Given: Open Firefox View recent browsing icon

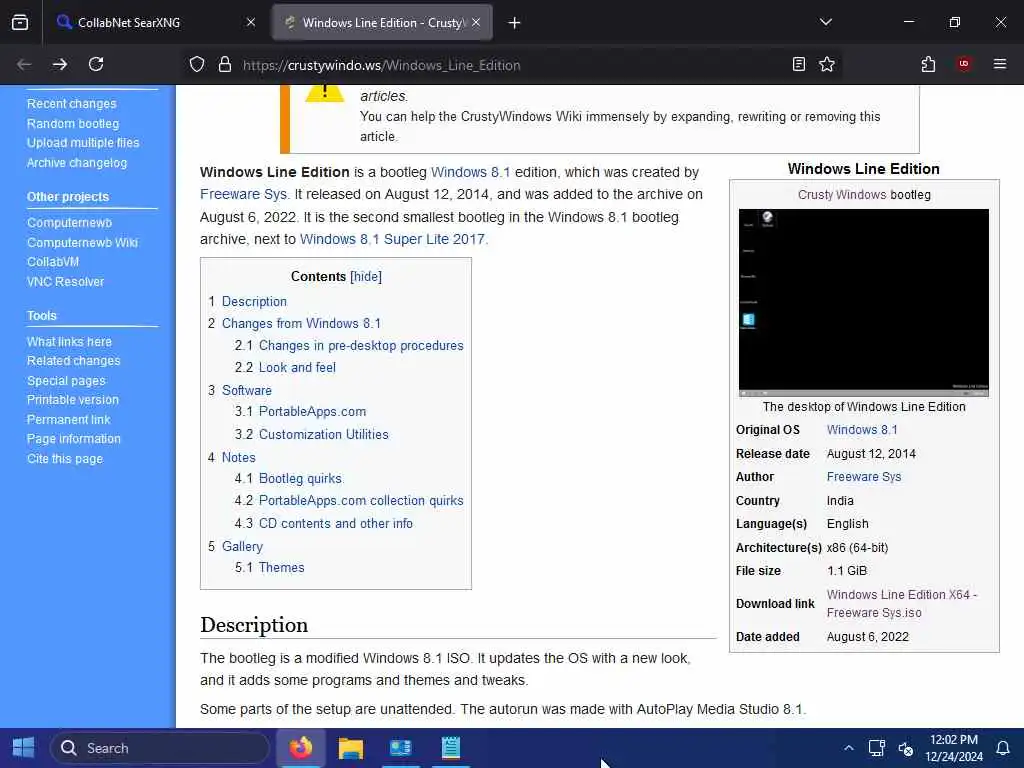Looking at the screenshot, I should click(x=20, y=23).
